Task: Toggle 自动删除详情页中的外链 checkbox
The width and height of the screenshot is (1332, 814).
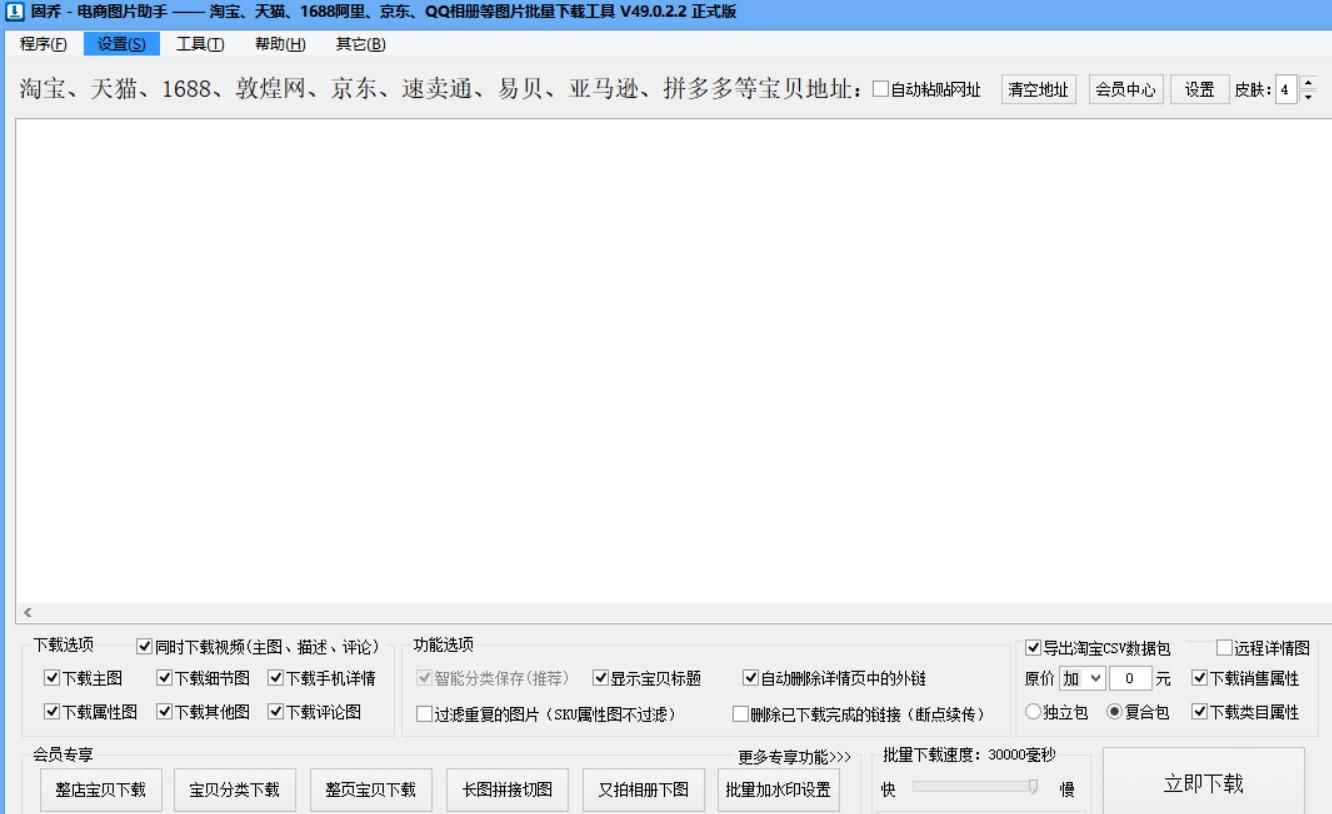Action: 750,679
